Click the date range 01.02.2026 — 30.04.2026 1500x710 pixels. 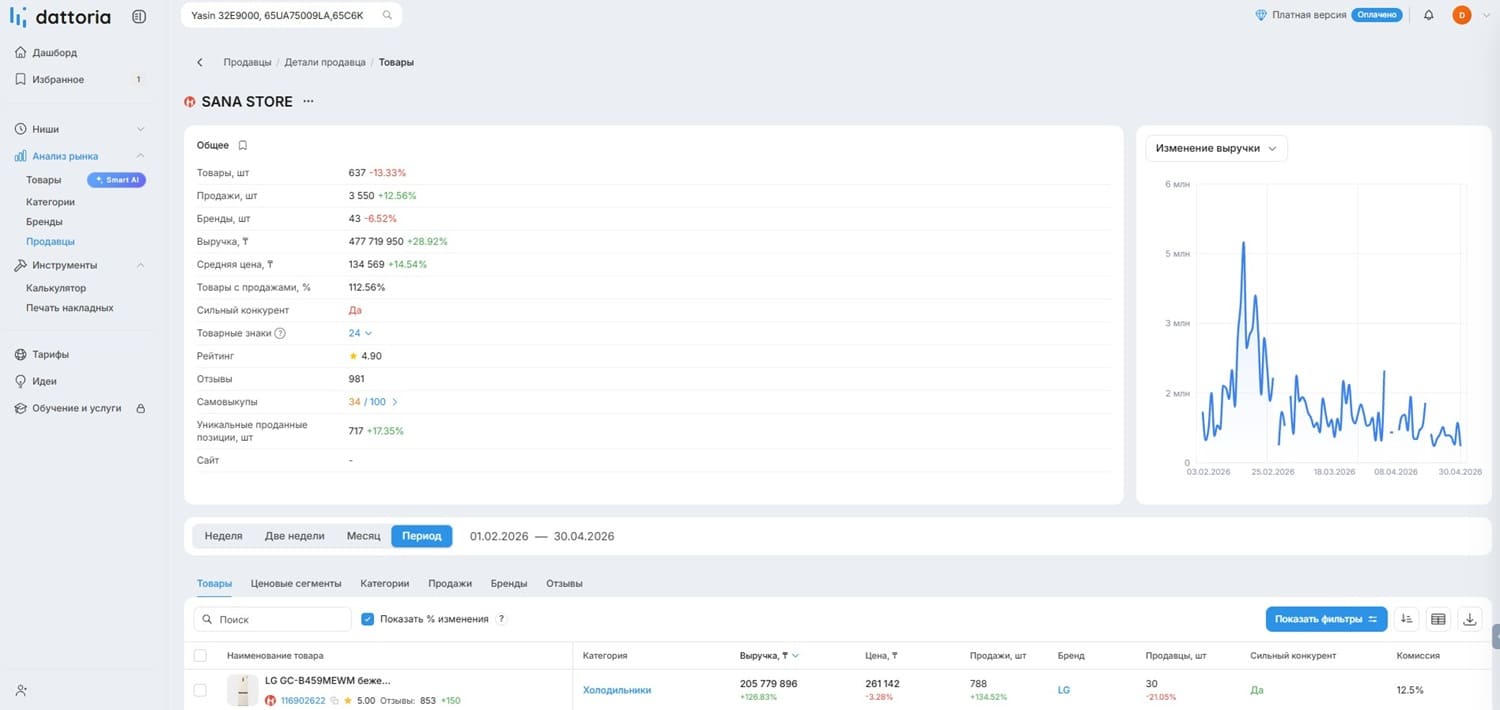click(542, 536)
